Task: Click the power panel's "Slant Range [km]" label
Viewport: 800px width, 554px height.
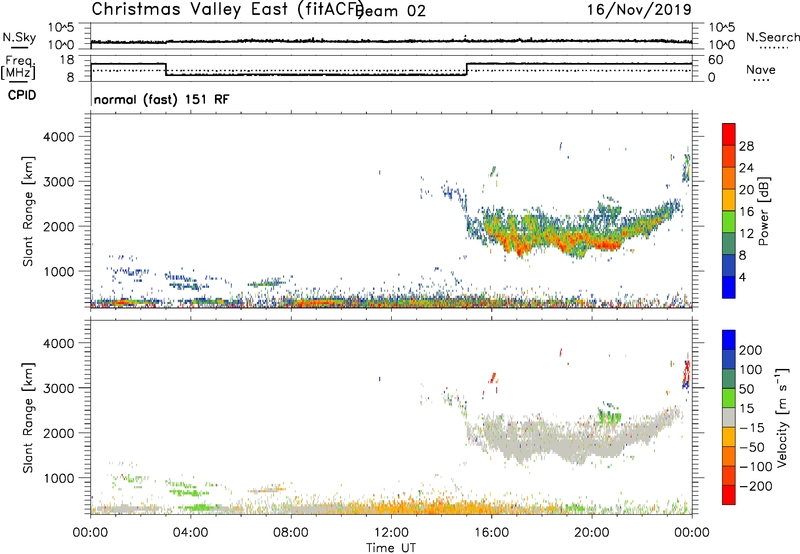Action: click(28, 211)
